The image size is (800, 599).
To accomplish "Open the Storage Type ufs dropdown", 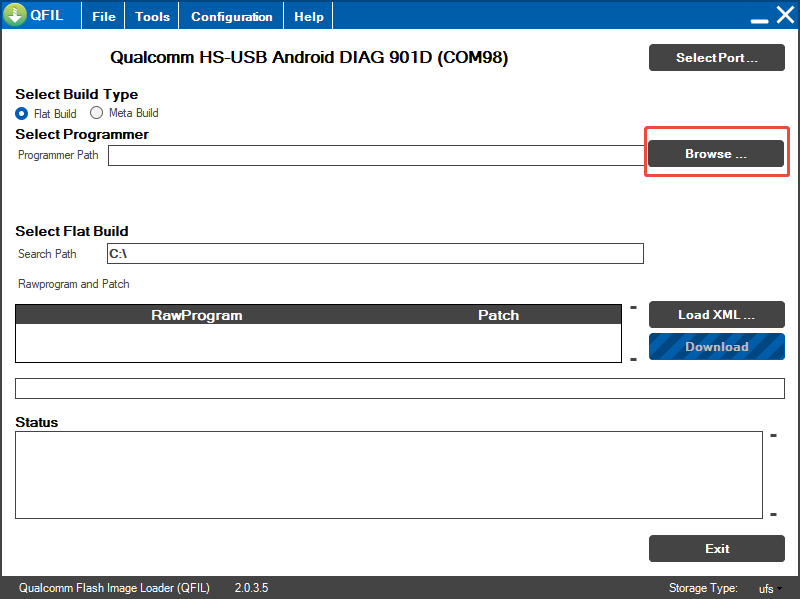I will (x=770, y=589).
